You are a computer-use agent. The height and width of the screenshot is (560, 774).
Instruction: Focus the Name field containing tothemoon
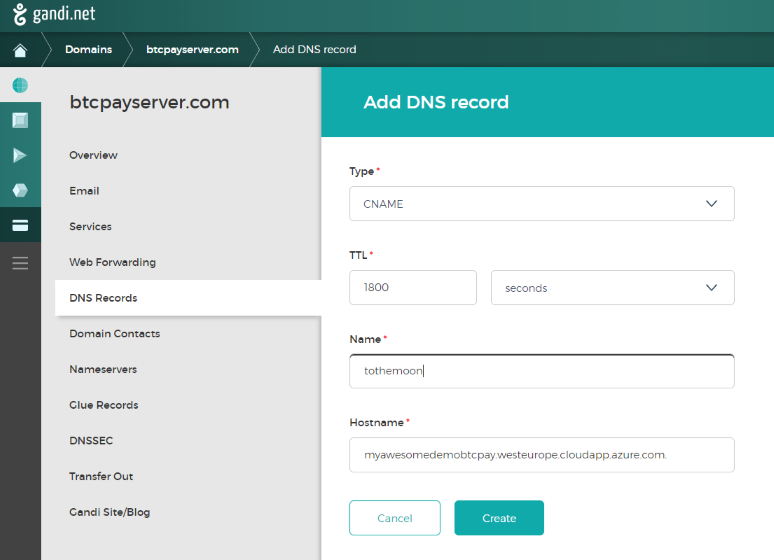541,371
